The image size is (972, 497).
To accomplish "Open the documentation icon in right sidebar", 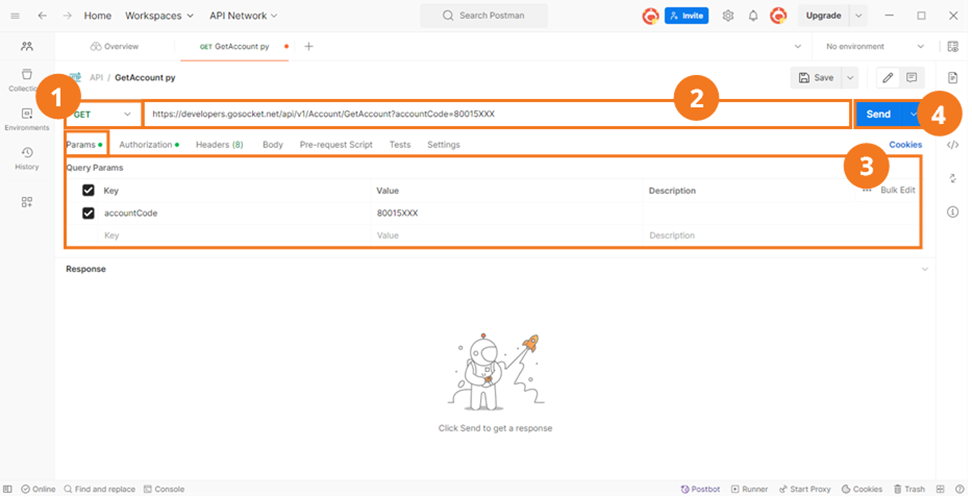I will tap(953, 77).
